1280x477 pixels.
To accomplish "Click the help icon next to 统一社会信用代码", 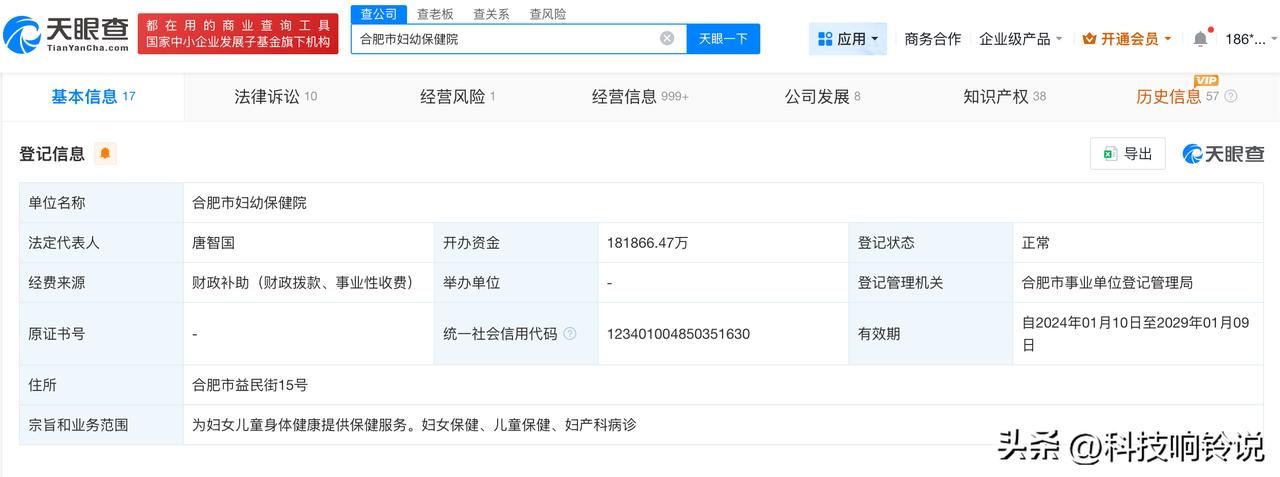I will [x=570, y=333].
